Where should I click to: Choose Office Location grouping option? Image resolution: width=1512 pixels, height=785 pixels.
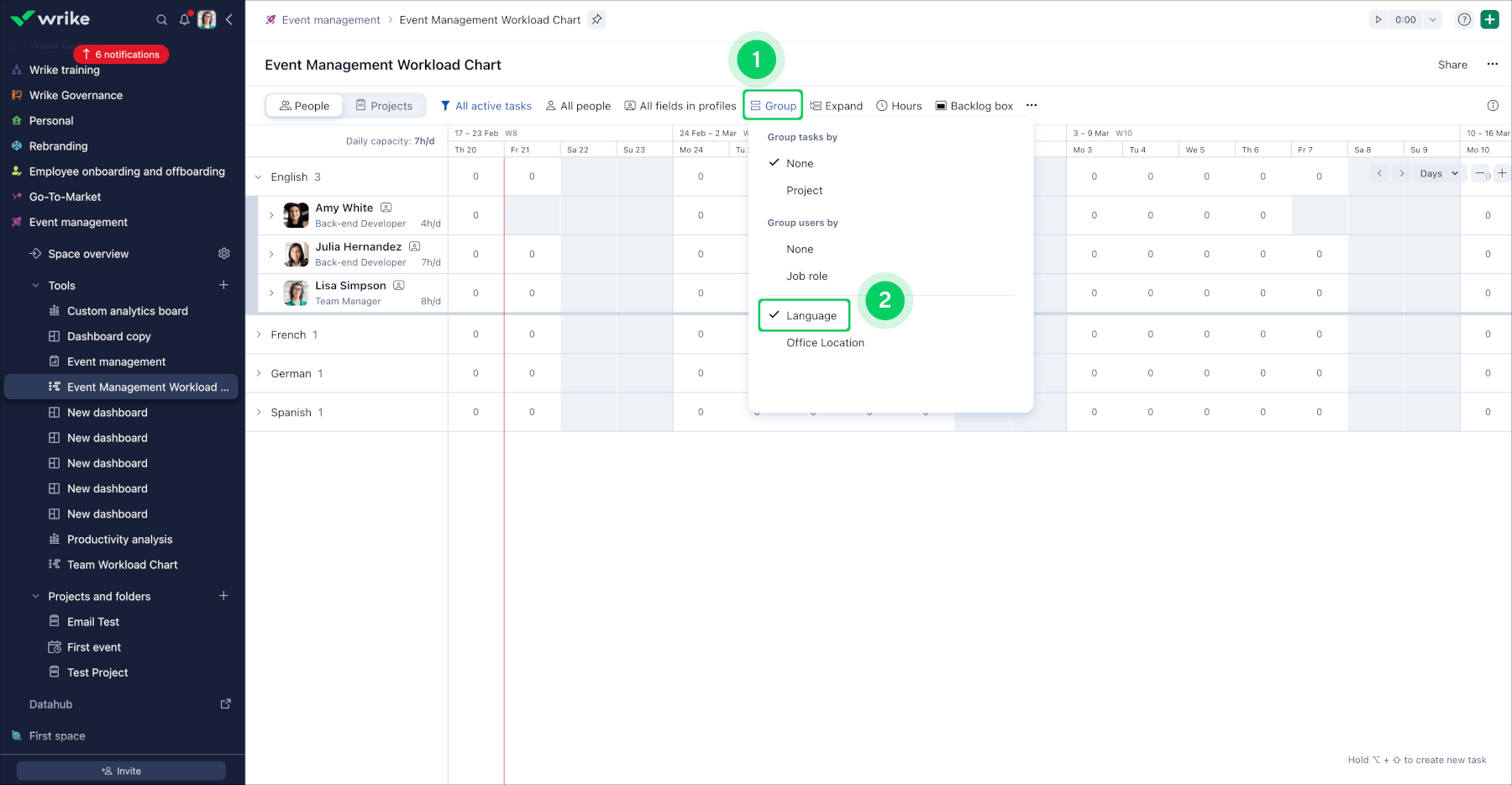tap(825, 343)
